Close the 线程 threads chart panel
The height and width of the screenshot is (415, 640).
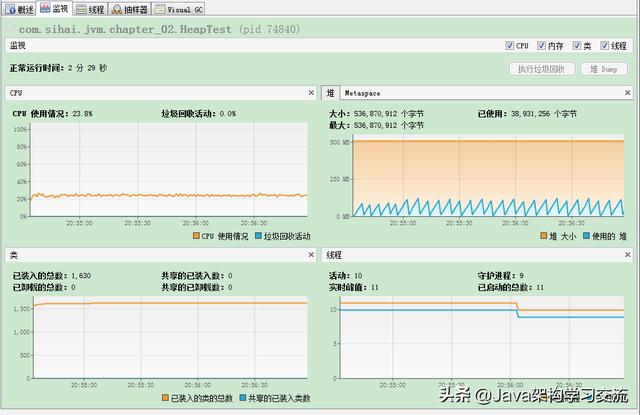coord(627,255)
